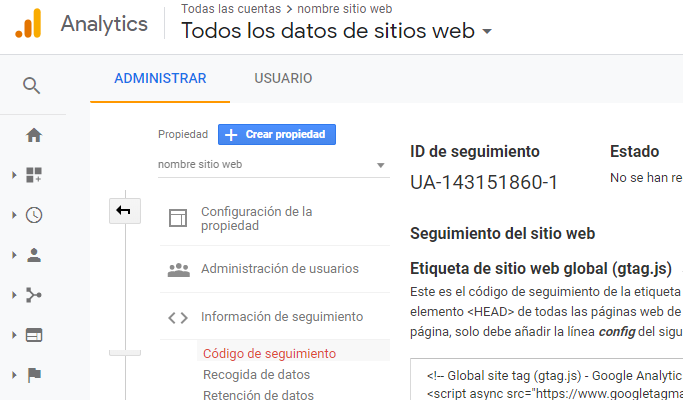Open the 'nombre sitio web' property dropdown
The width and height of the screenshot is (683, 400).
tap(274, 165)
